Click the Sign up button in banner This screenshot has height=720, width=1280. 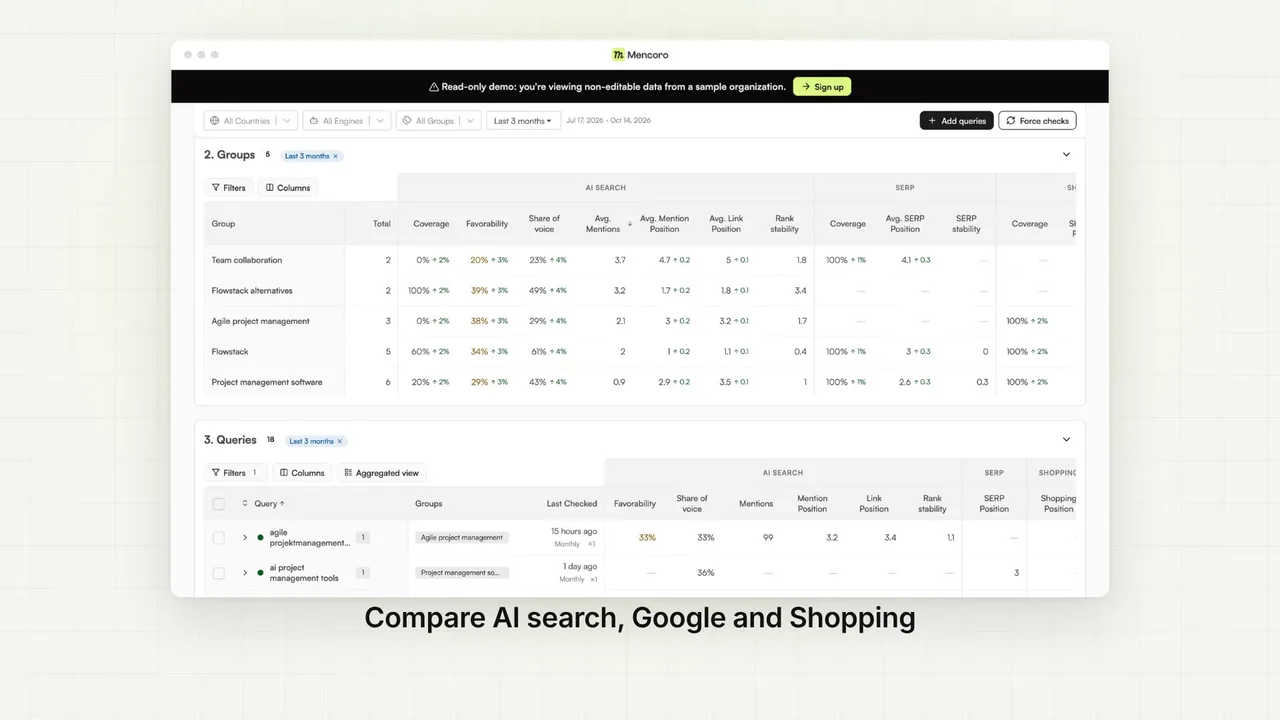[x=822, y=87]
